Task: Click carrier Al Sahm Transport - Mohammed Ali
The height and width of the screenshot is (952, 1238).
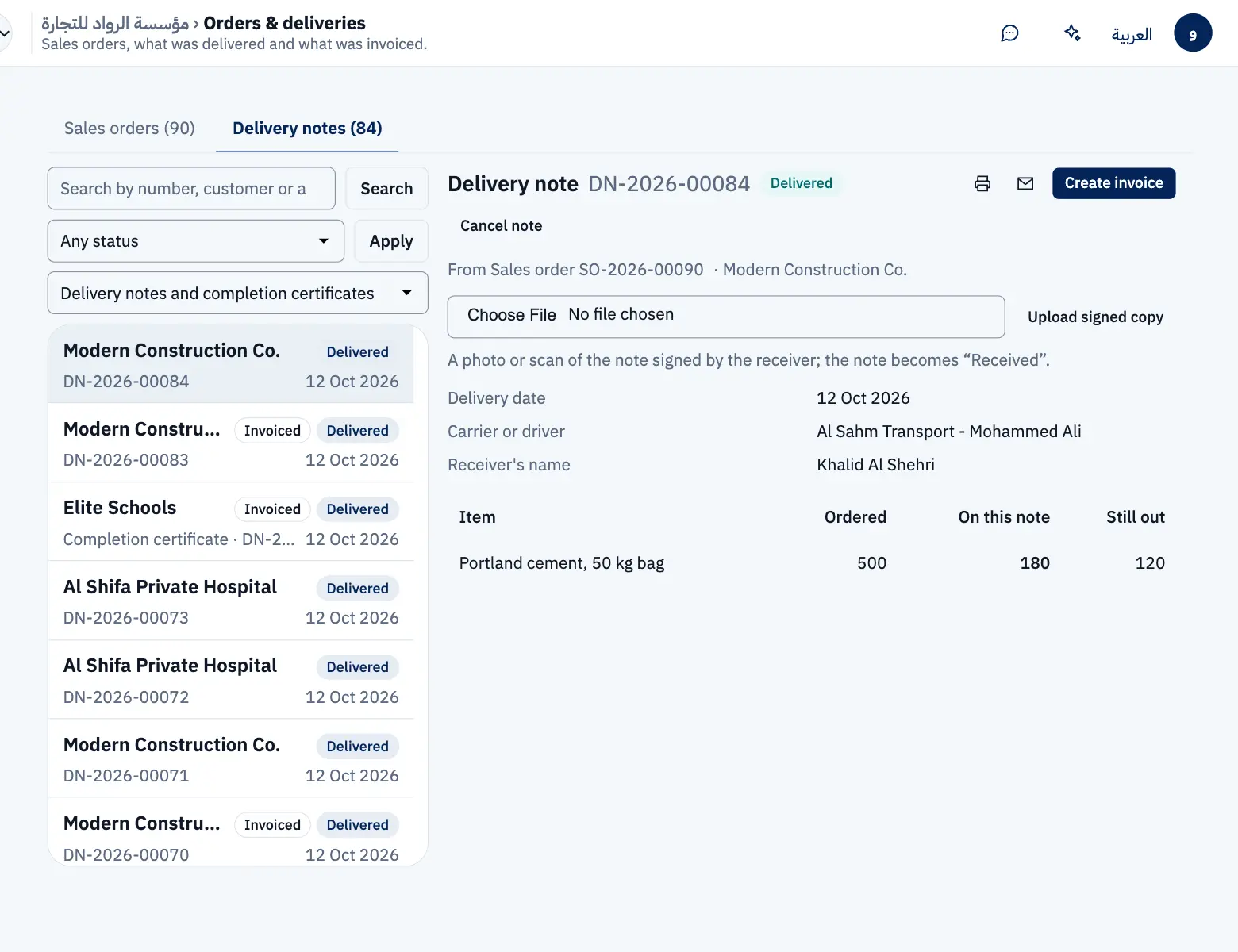Action: point(949,432)
